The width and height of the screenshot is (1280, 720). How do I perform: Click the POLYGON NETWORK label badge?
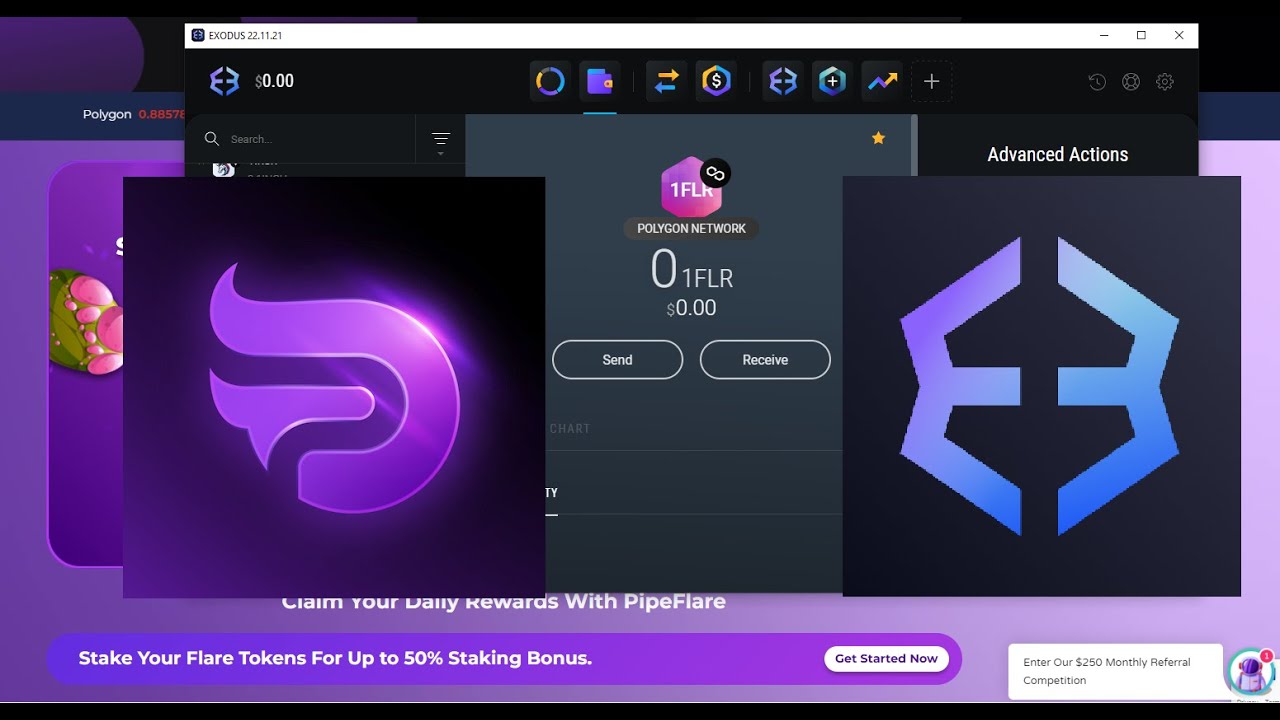(x=692, y=228)
